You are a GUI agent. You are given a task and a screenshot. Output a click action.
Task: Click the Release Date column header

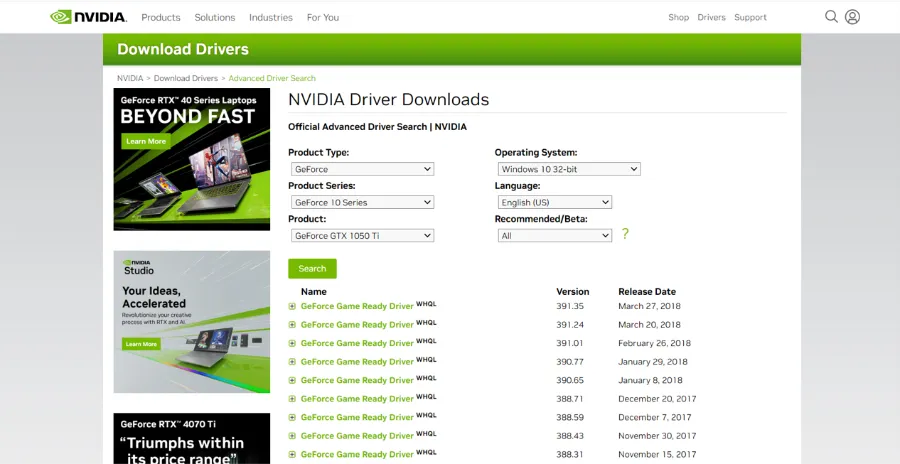coord(647,292)
